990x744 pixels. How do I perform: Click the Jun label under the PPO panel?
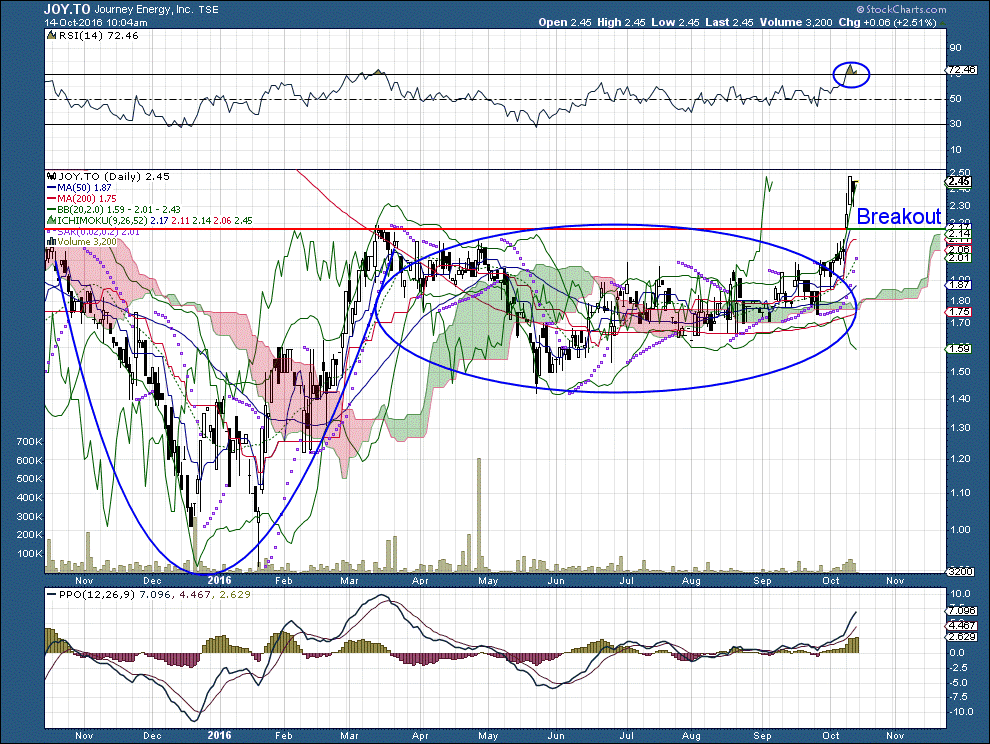556,736
